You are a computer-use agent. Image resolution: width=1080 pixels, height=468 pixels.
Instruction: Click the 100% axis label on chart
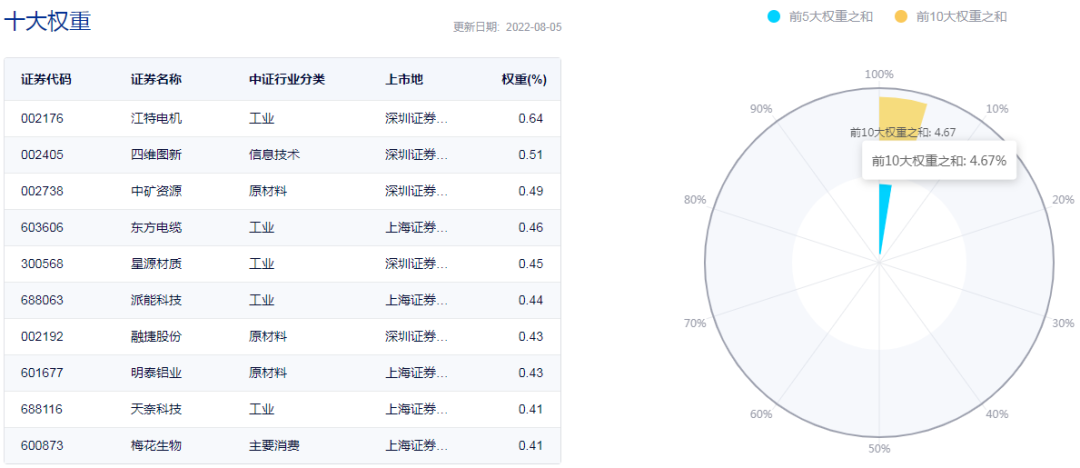point(879,74)
